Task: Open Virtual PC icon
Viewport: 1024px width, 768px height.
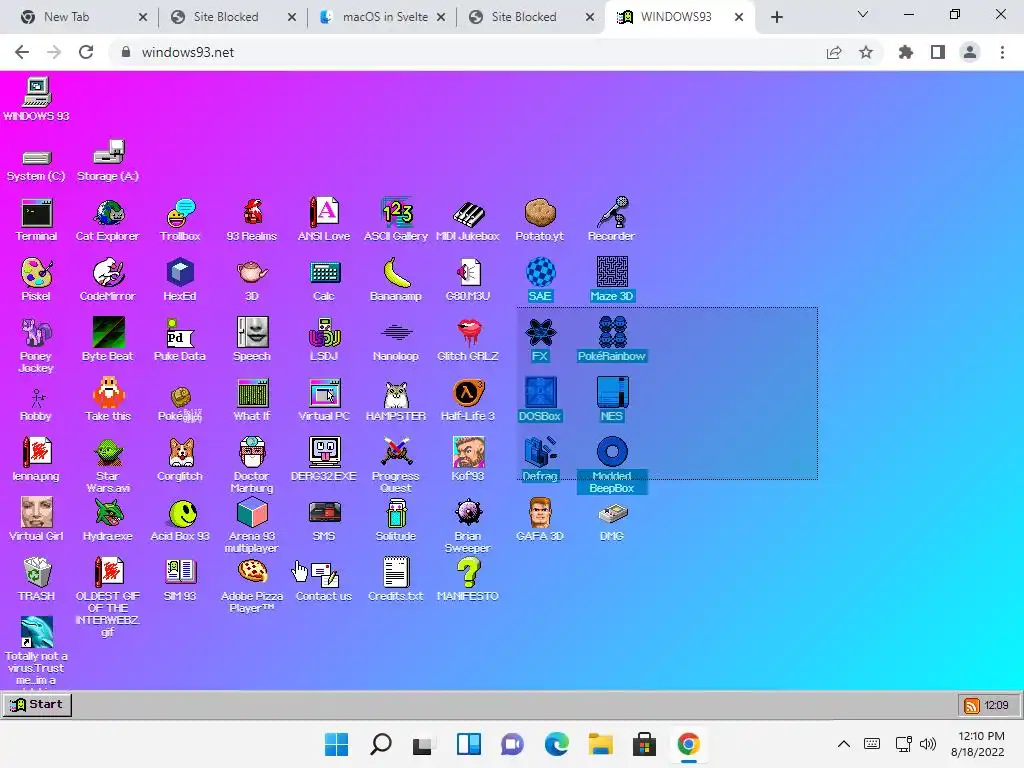Action: [324, 400]
